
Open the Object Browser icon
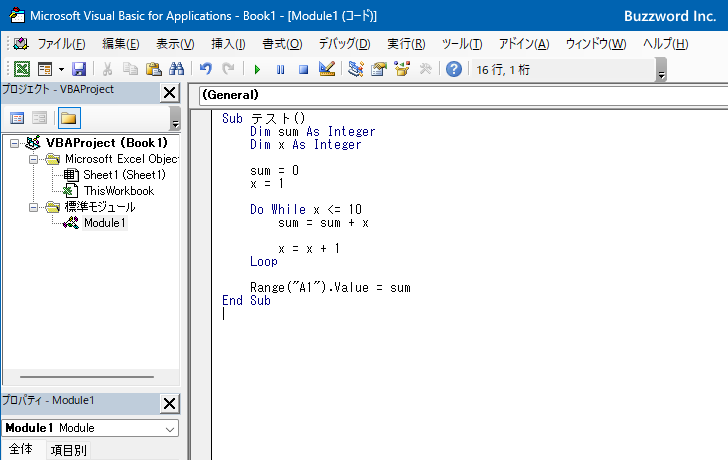pyautogui.click(x=402, y=69)
